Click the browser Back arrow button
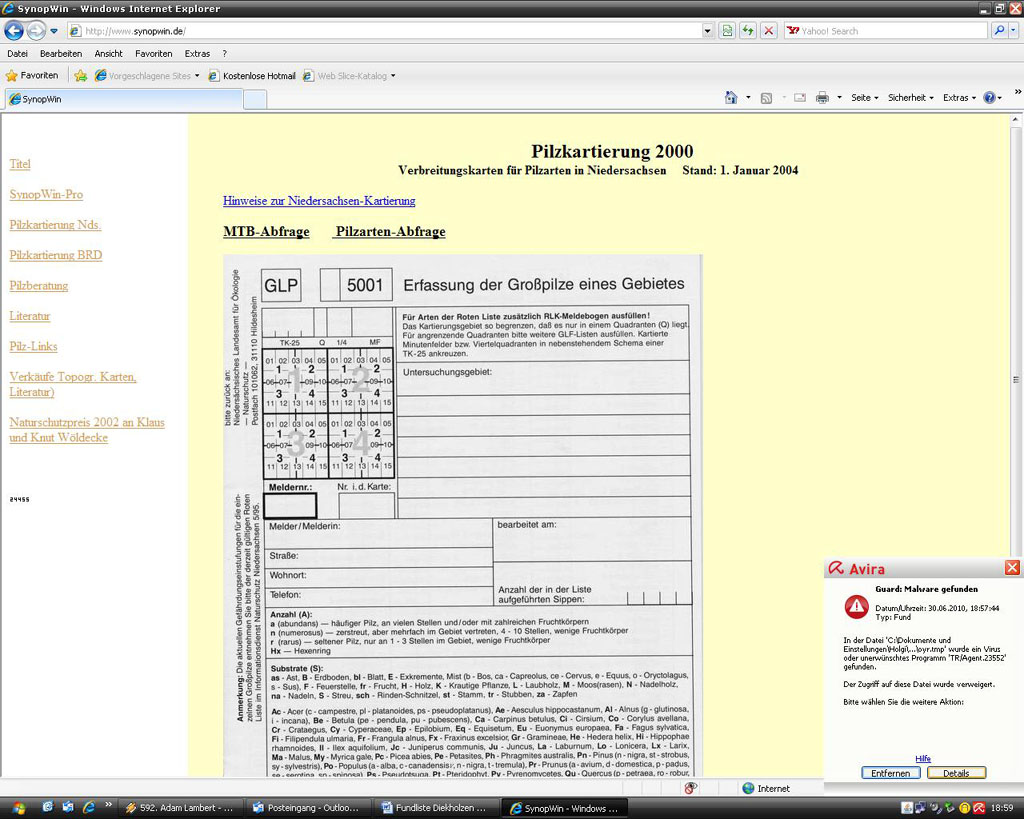Image resolution: width=1024 pixels, height=819 pixels. pos(14,31)
